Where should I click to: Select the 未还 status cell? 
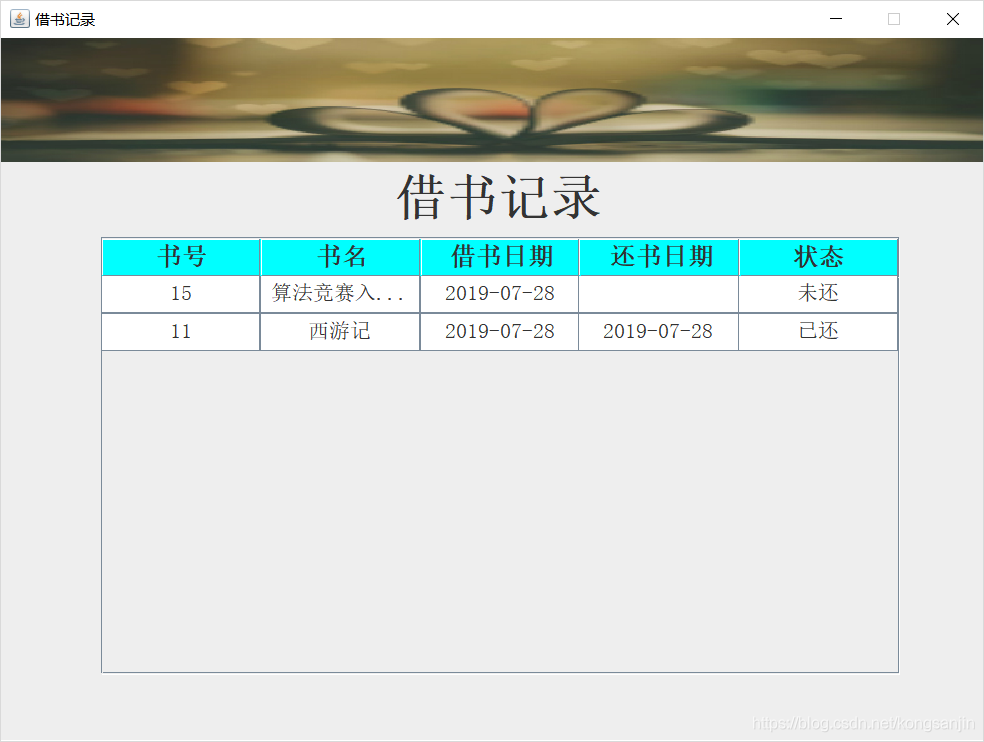click(x=818, y=294)
